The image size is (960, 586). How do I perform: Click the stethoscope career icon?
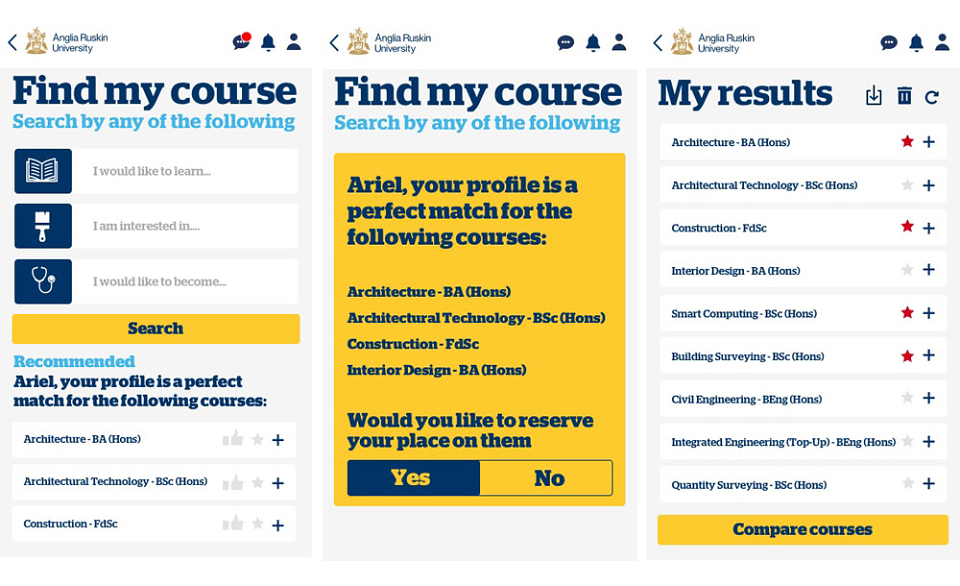coord(43,281)
